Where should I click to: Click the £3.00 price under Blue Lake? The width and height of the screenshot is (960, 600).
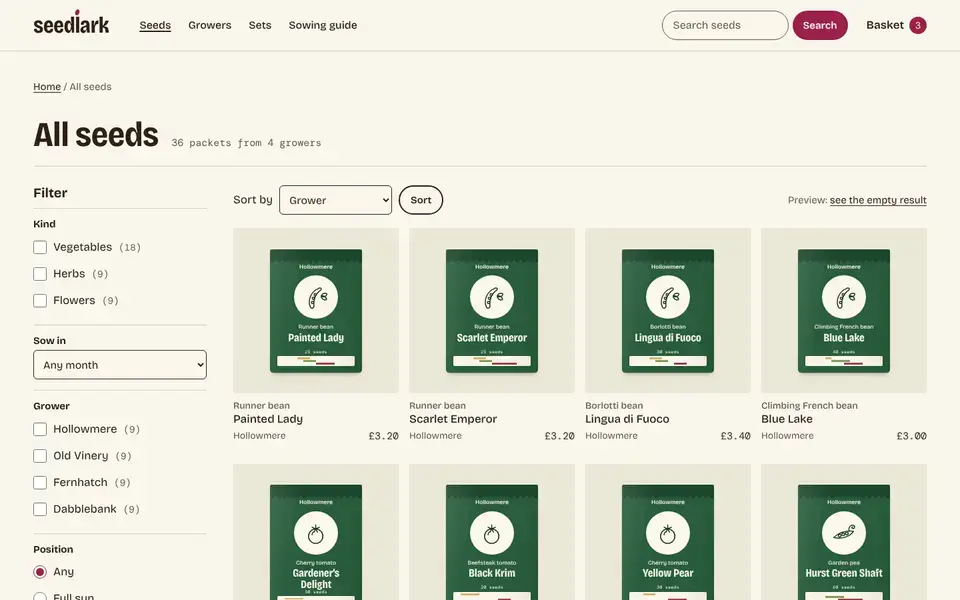[x=912, y=436]
